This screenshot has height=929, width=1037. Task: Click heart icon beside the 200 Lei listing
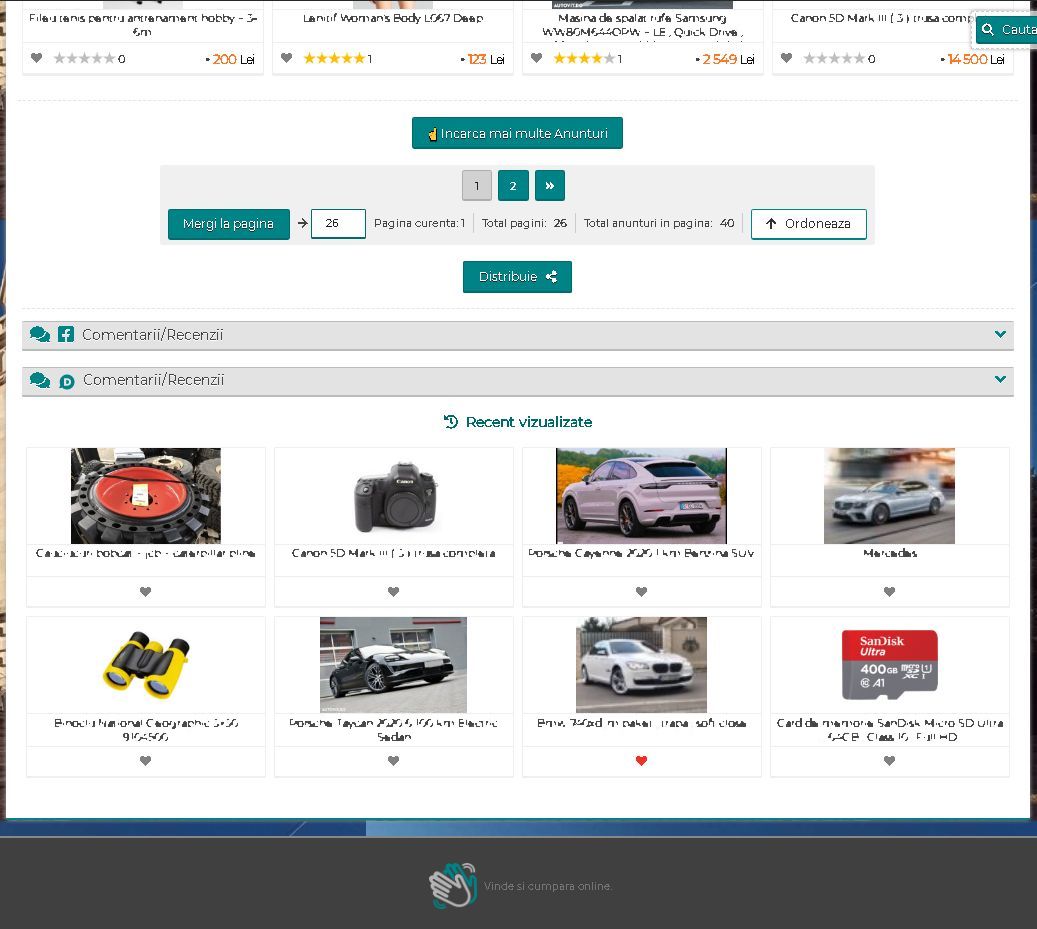coord(37,58)
